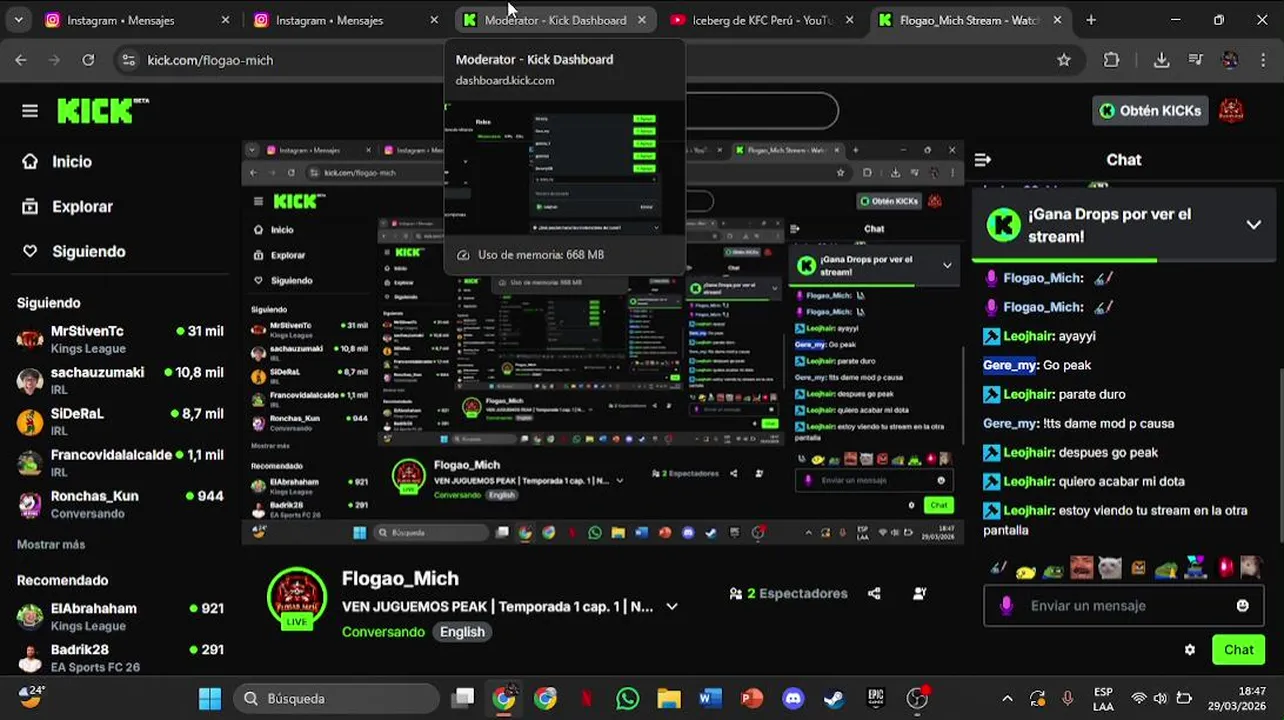Open Francovidalalcalde channel in the sidebar
The width and height of the screenshot is (1284, 720).
[x=120, y=462]
